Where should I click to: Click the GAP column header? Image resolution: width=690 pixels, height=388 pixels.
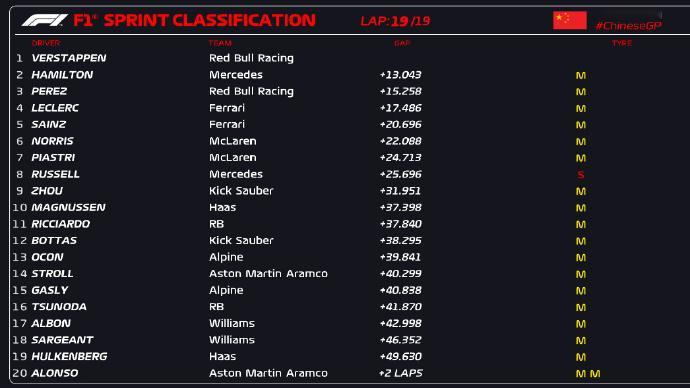coord(402,43)
